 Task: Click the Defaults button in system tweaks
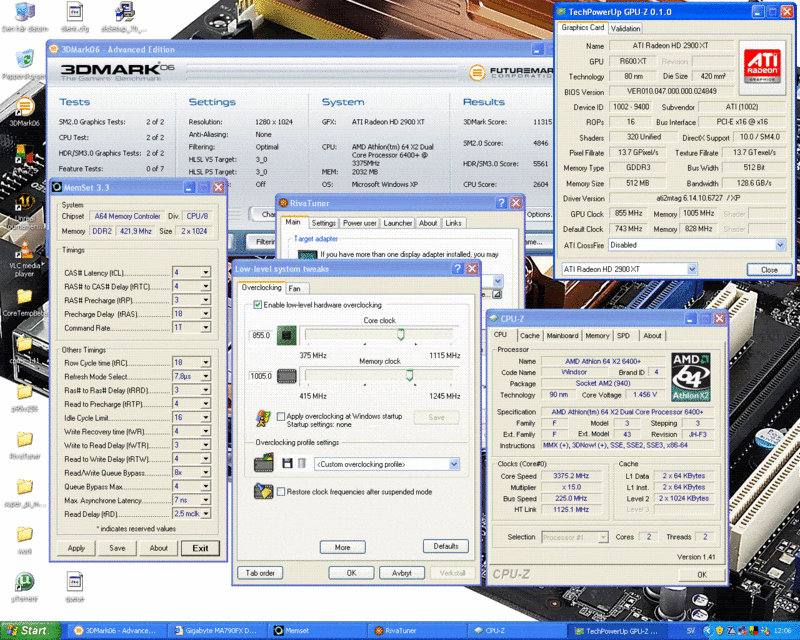[x=445, y=546]
